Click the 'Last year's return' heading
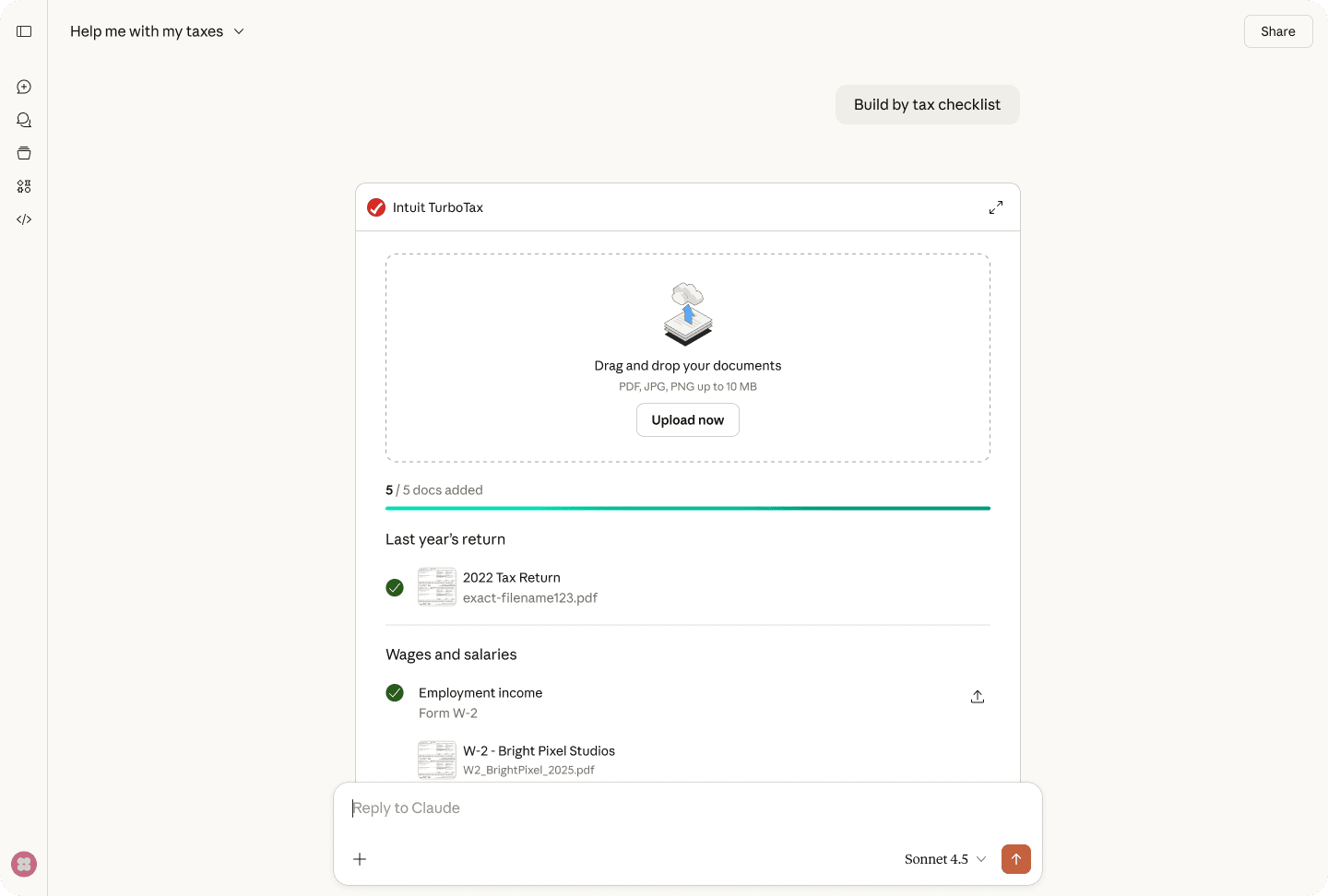 click(x=445, y=539)
